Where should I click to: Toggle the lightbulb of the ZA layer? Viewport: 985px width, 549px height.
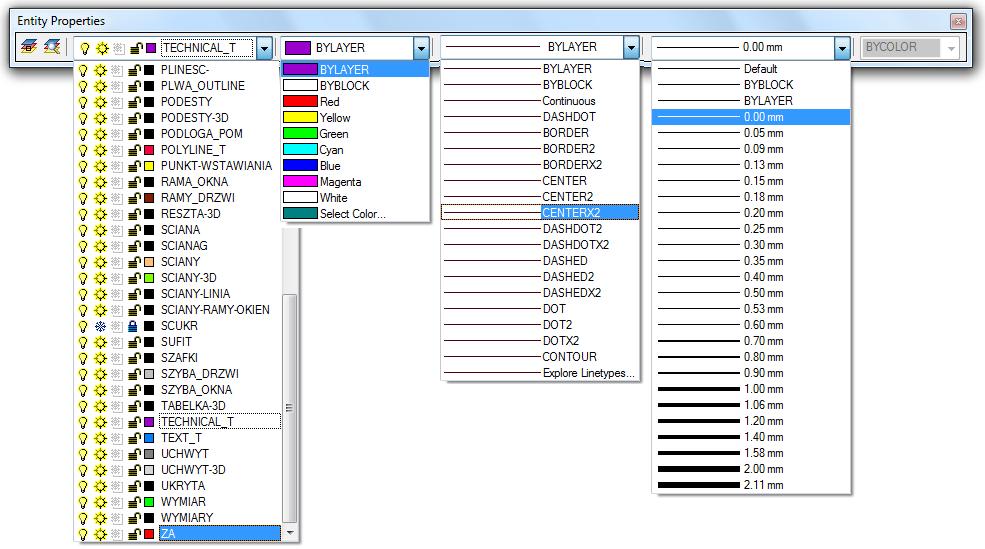pyautogui.click(x=83, y=534)
